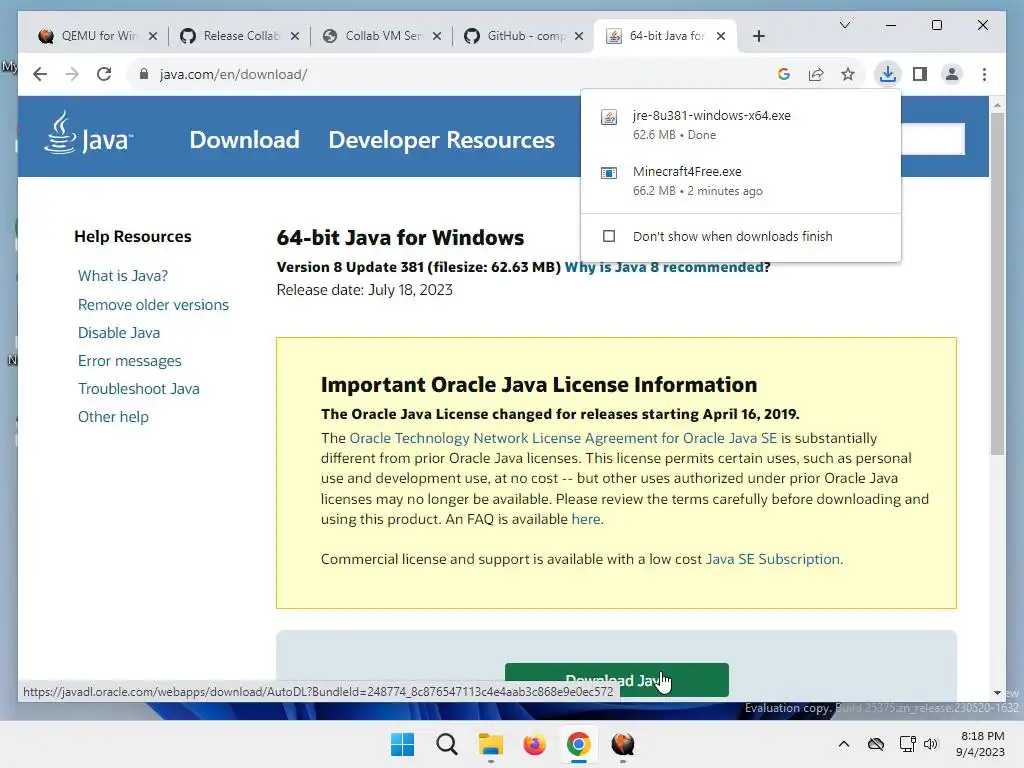1024x768 pixels.
Task: Open the "Troubleshoot Java" link
Action: [x=138, y=389]
